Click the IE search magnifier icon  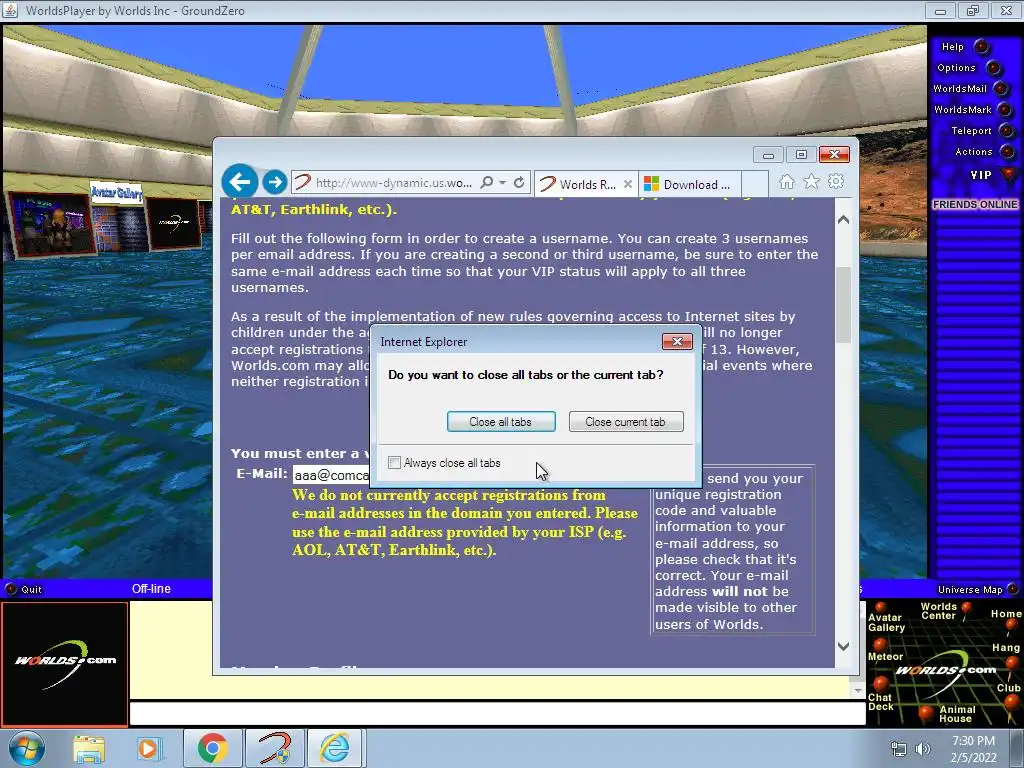(x=487, y=183)
